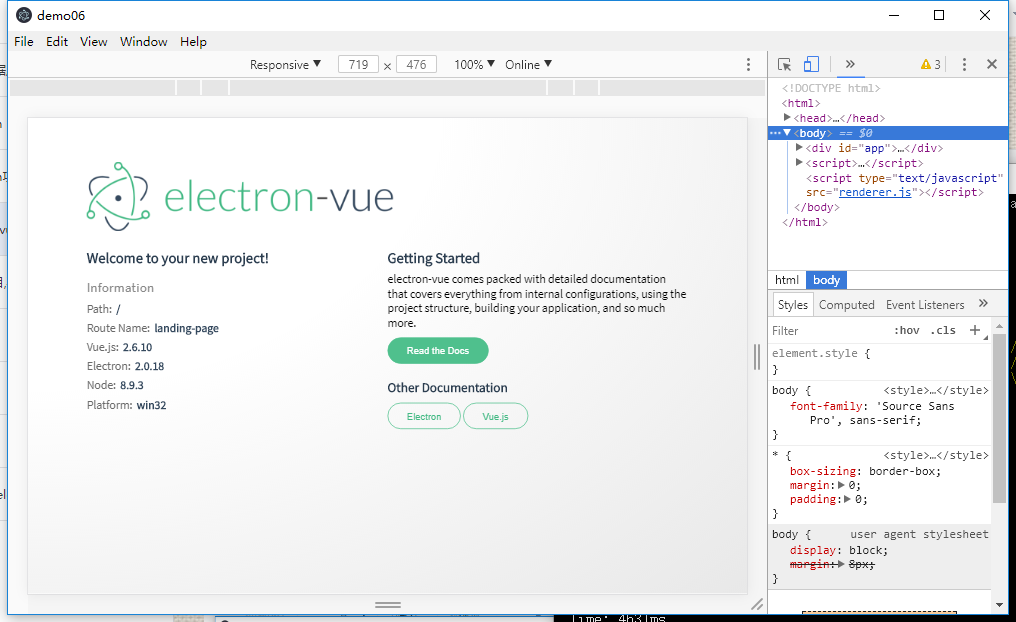This screenshot has height=622, width=1016.
Task: Click the viewport width input field
Action: click(358, 64)
